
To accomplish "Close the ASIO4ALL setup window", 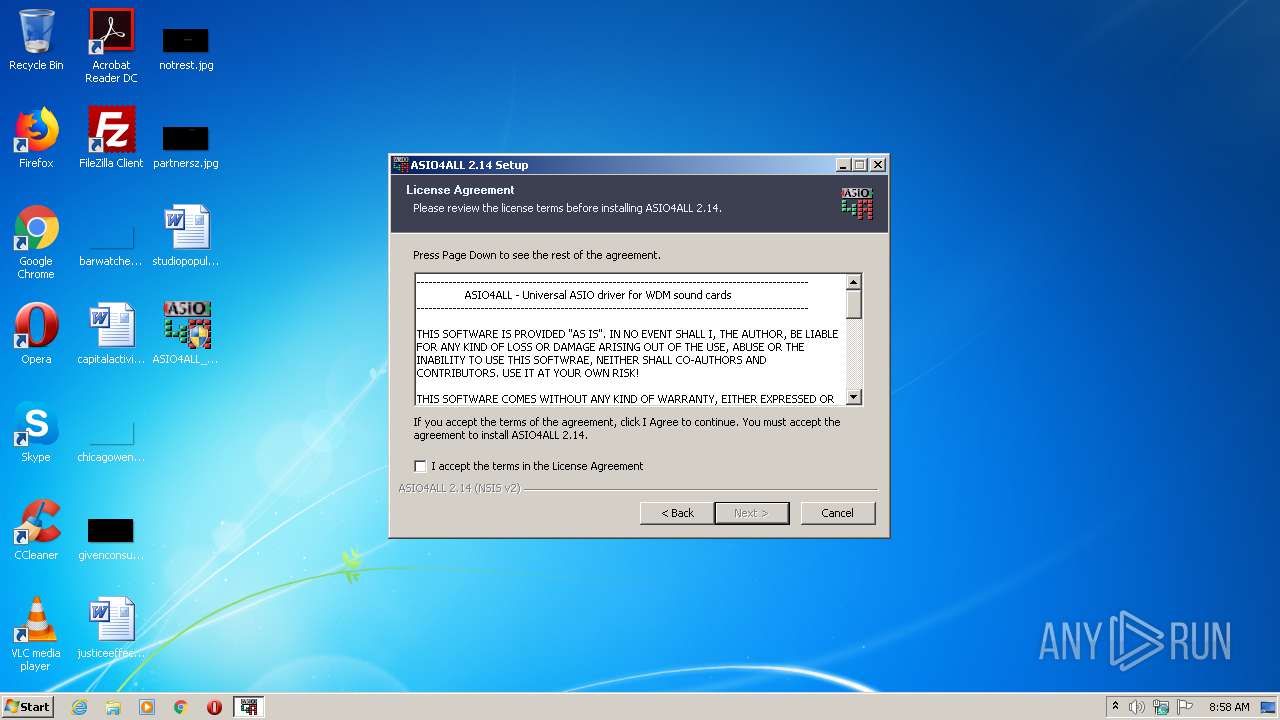I will (x=878, y=165).
